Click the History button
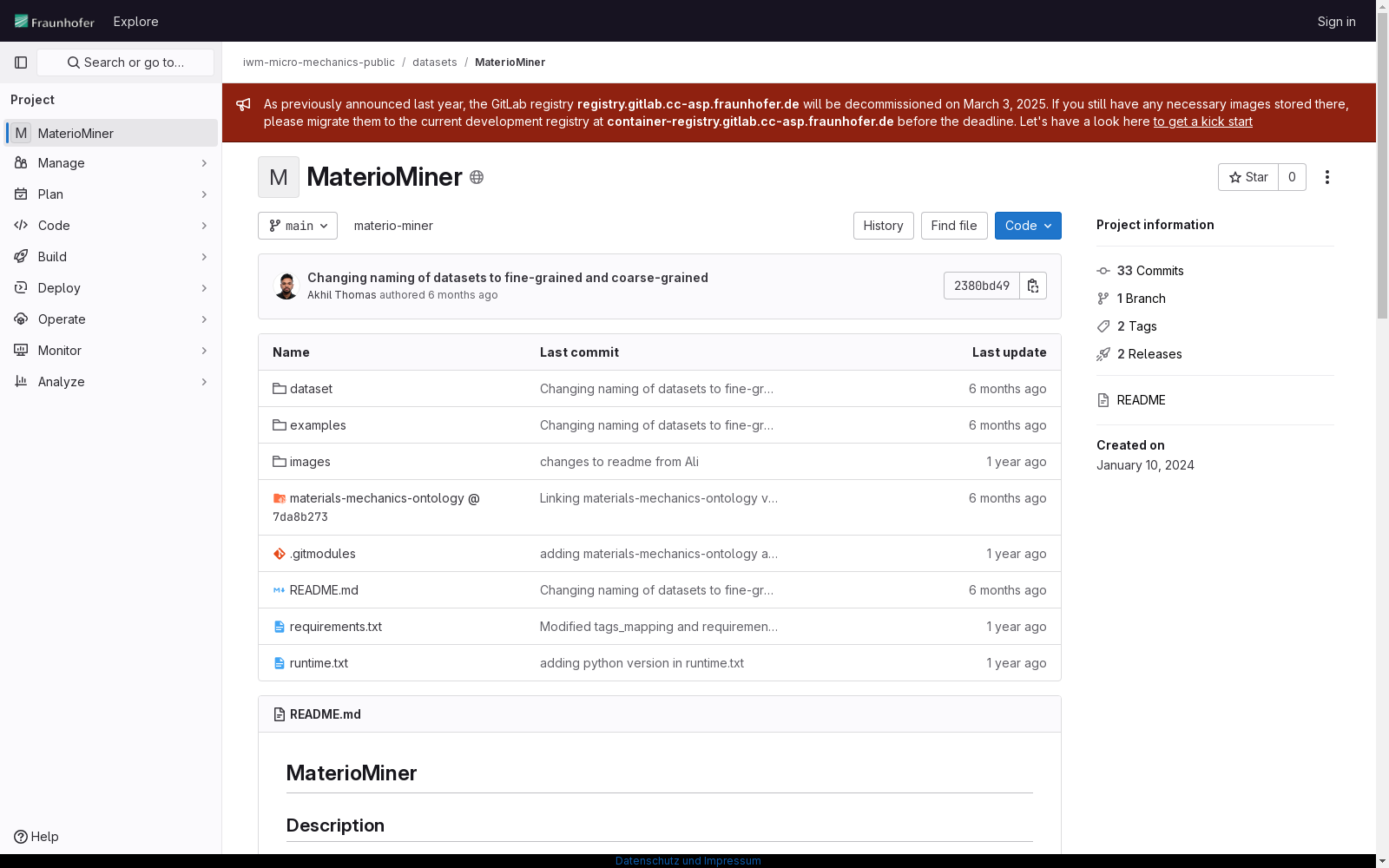1389x868 pixels. [x=883, y=226]
